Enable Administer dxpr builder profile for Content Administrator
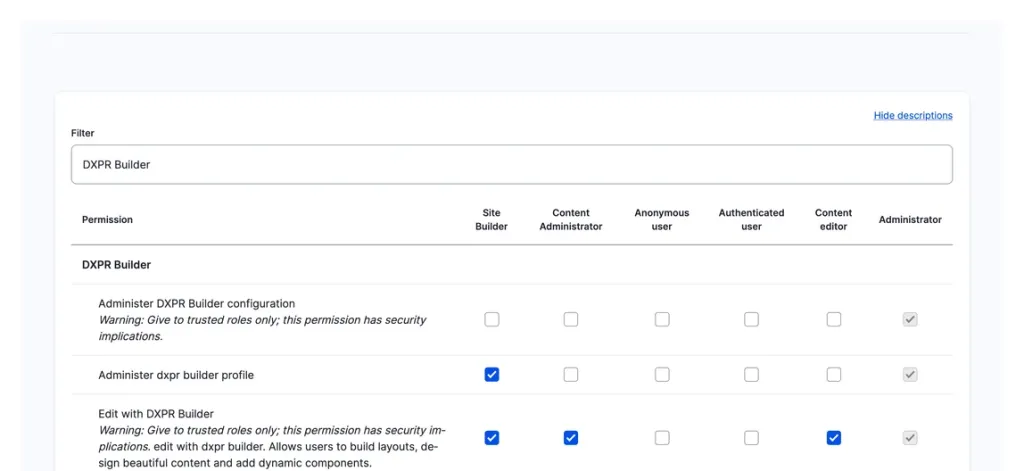1024x471 pixels. [x=571, y=375]
